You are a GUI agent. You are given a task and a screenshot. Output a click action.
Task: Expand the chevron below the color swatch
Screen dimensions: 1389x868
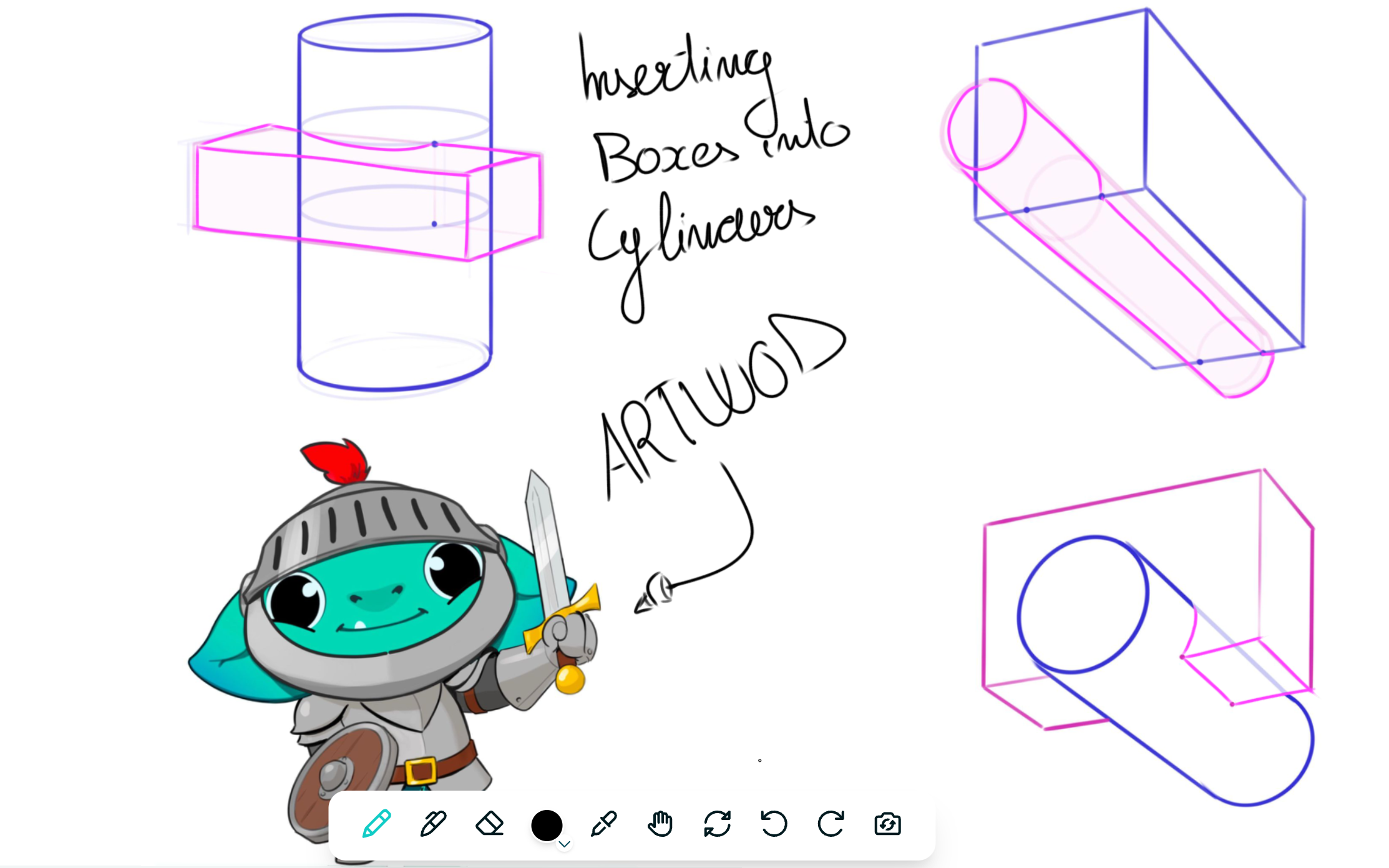click(x=565, y=844)
